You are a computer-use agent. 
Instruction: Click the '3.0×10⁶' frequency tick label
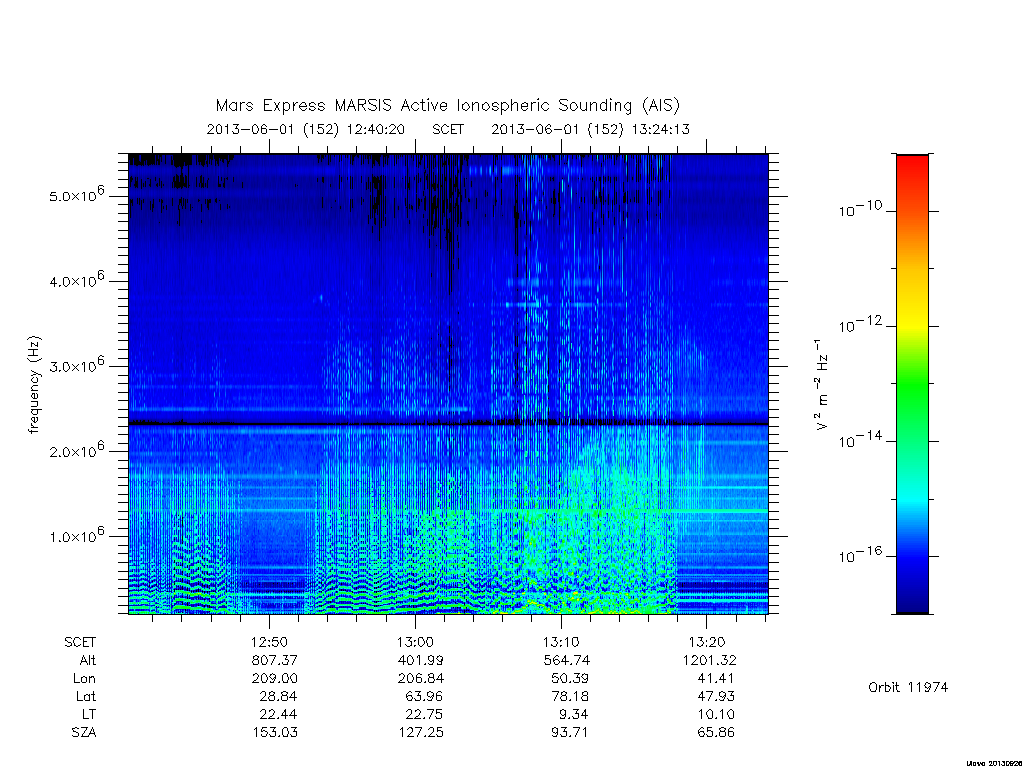pos(77,365)
